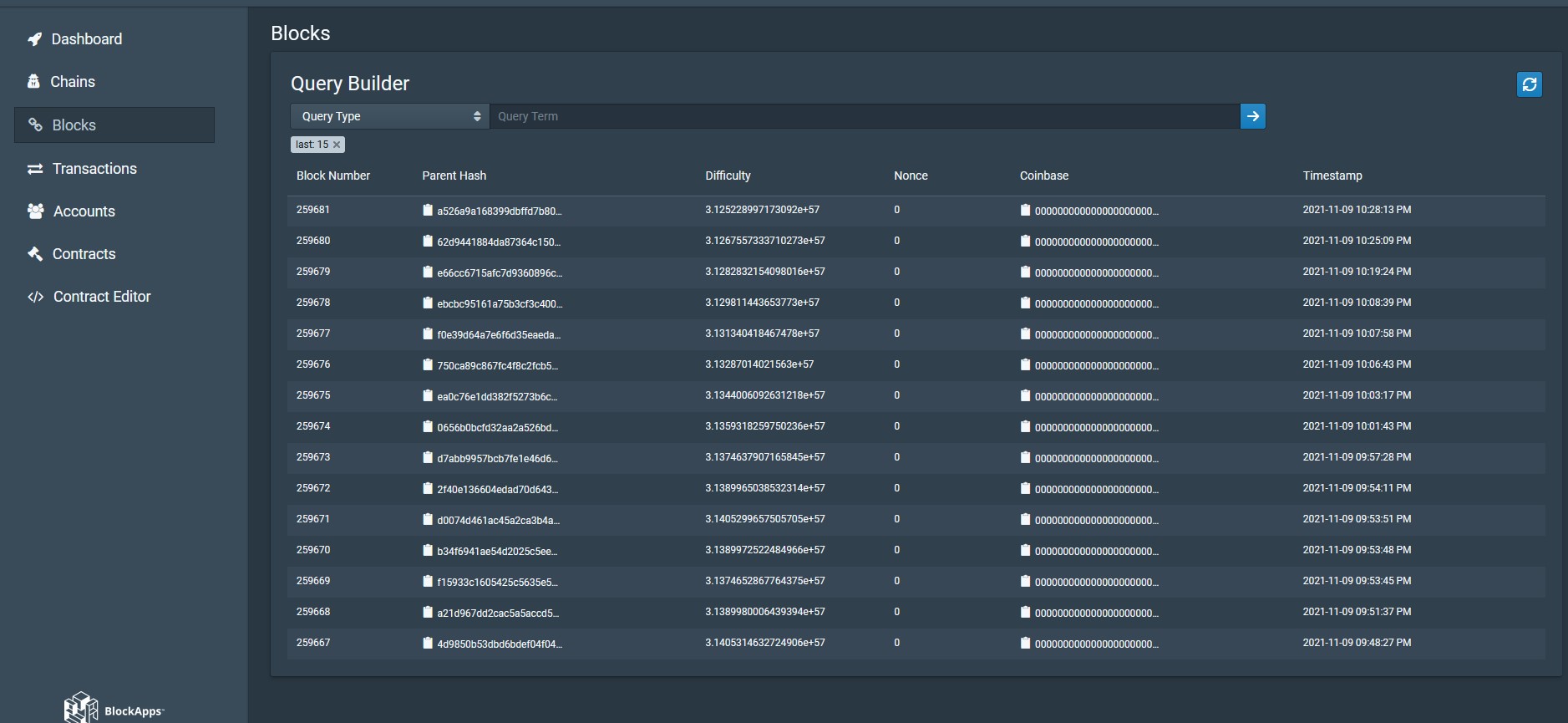Click the Coinbase column header
The image size is (1568, 723).
1044,176
